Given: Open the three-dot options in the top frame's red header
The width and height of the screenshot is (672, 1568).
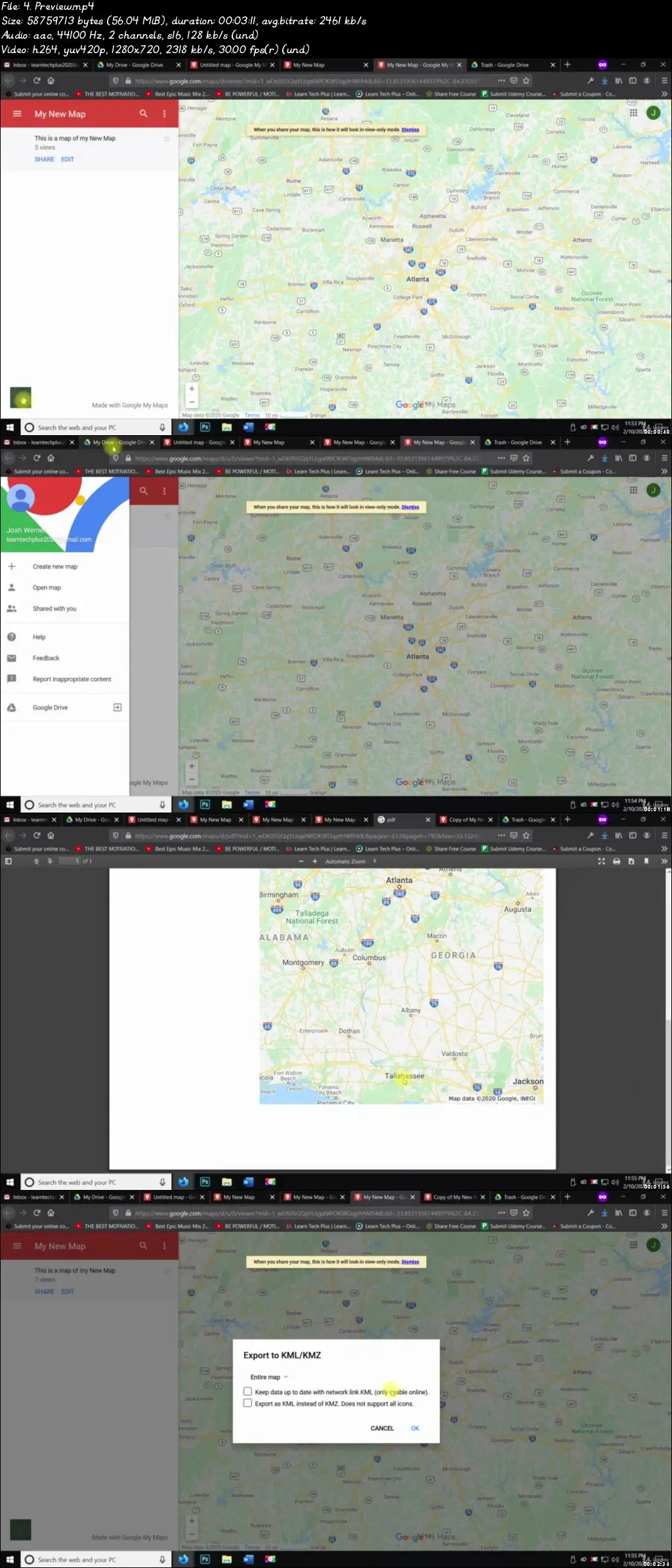Looking at the screenshot, I should coord(164,114).
